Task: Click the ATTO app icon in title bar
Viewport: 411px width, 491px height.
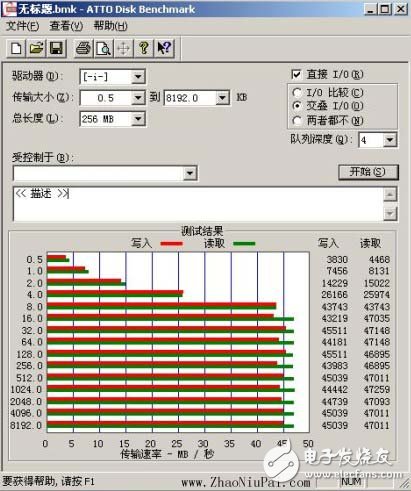Action: pyautogui.click(x=9, y=9)
